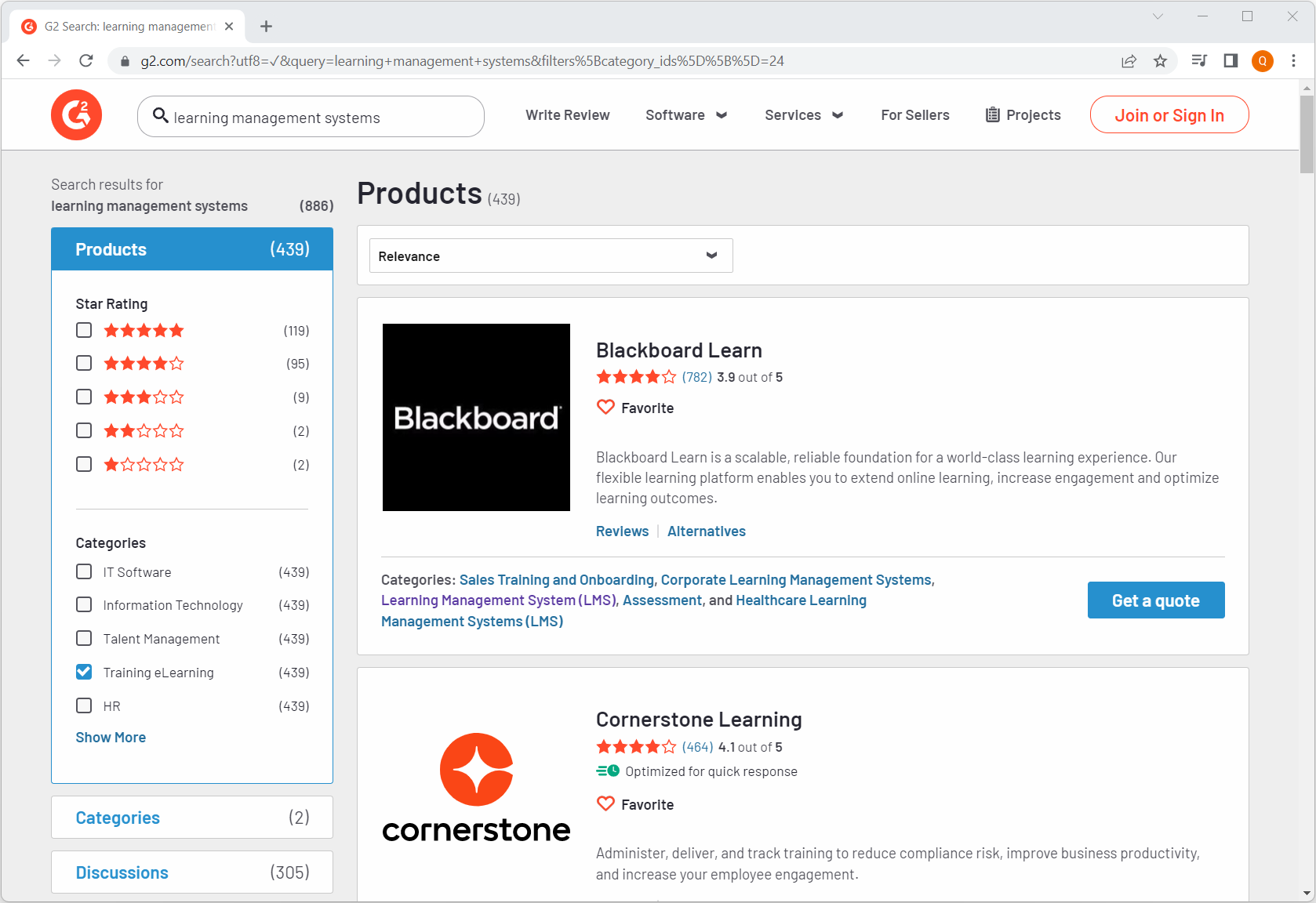Open For Sellers page
The image size is (1316, 903).
[x=915, y=115]
